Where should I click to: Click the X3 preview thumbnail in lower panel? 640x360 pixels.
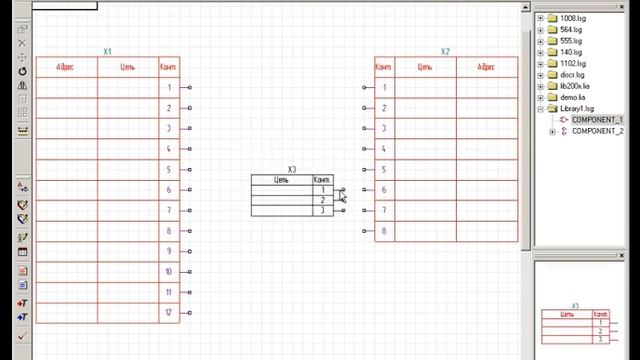579,324
